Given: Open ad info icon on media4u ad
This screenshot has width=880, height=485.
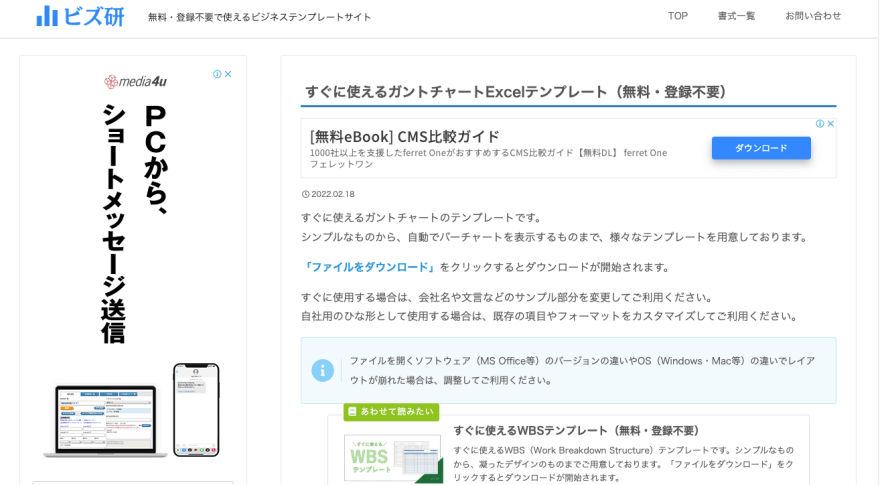Looking at the screenshot, I should click(217, 74).
